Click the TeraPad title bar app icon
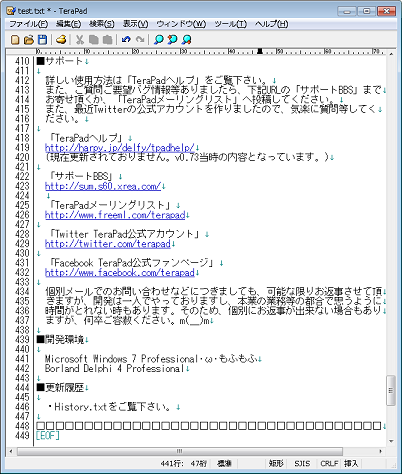The height and width of the screenshot is (474, 402). pyautogui.click(x=11, y=11)
